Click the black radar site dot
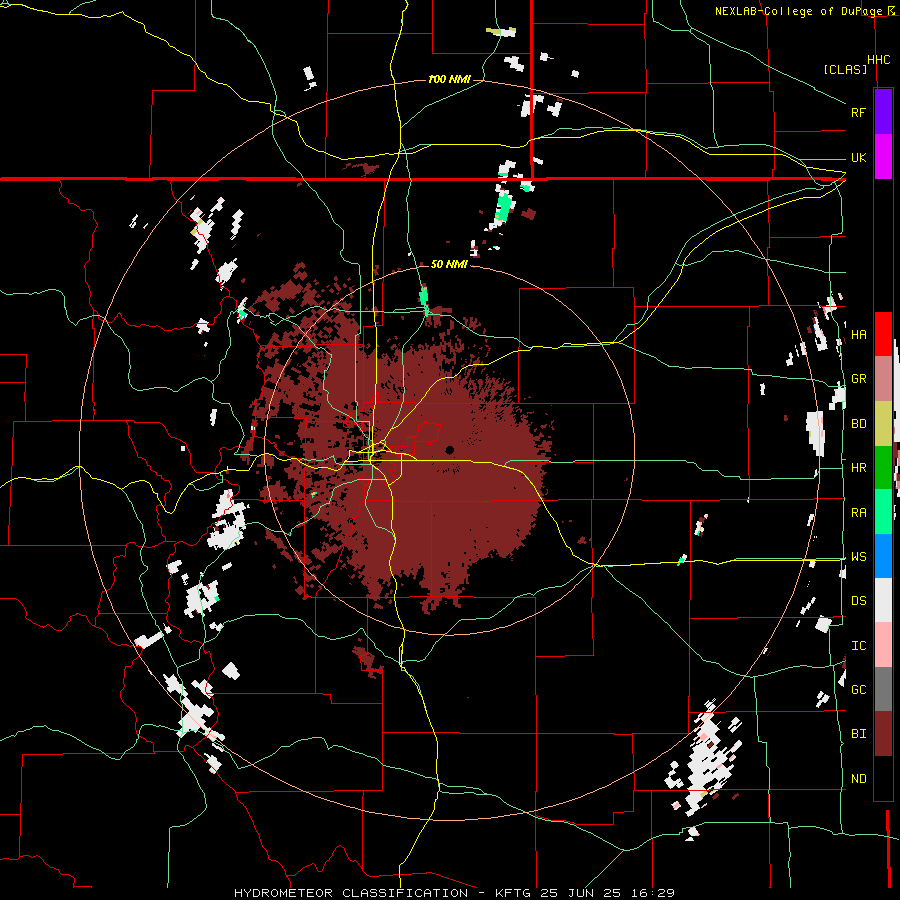The image size is (900, 900). [449, 449]
